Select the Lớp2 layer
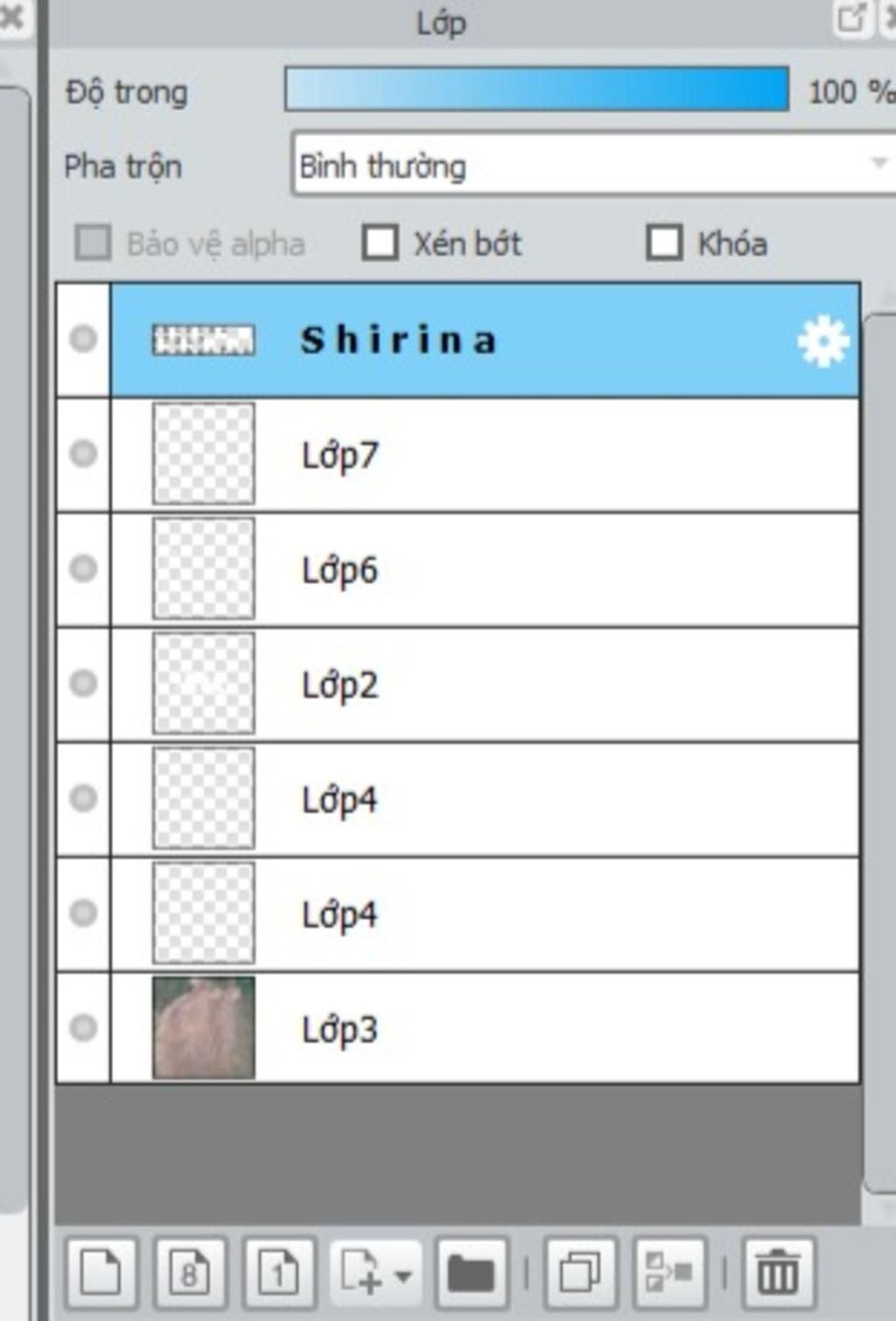 [x=486, y=684]
